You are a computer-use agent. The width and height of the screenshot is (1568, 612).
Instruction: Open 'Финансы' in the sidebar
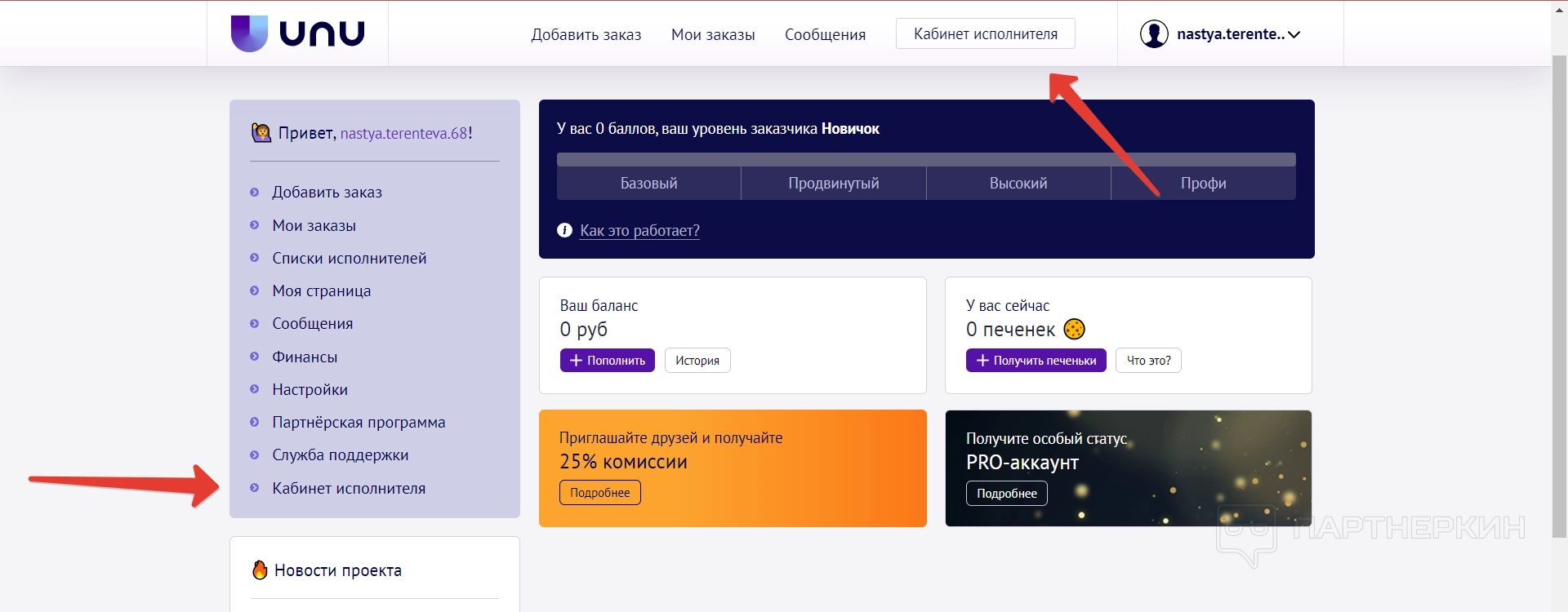point(305,357)
